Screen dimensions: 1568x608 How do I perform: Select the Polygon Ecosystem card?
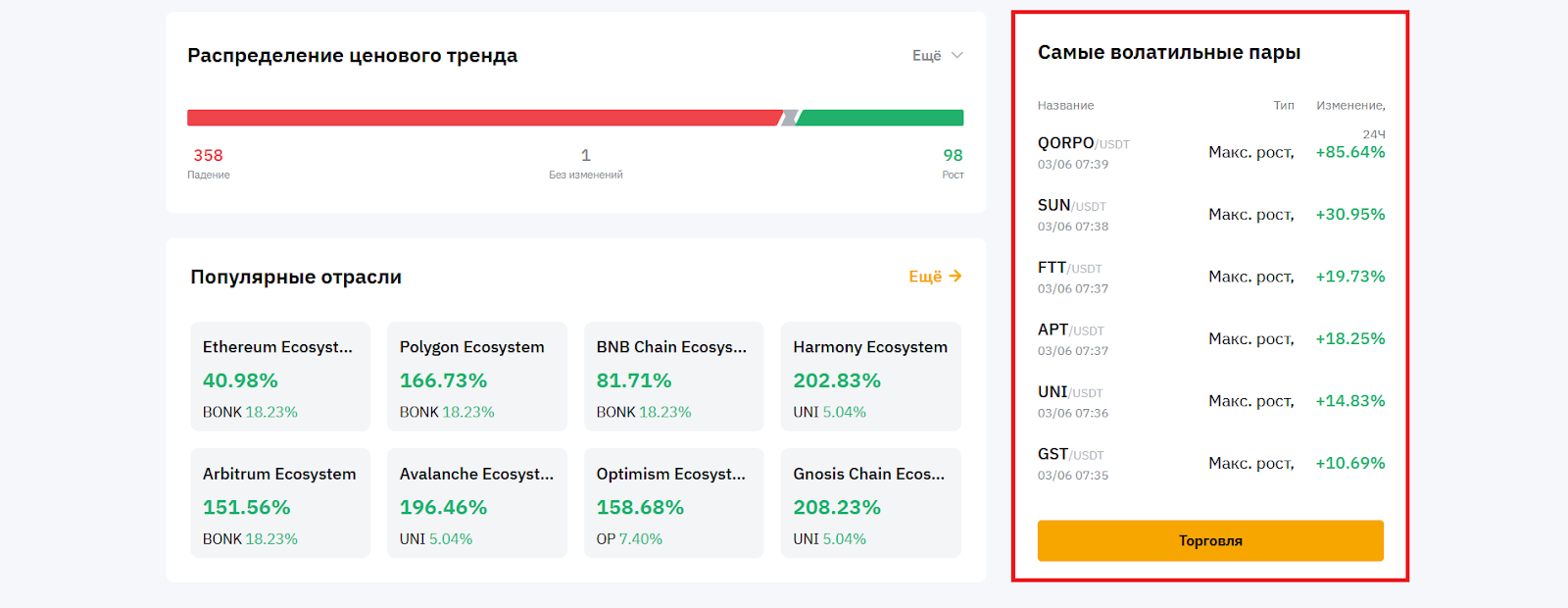tap(477, 377)
